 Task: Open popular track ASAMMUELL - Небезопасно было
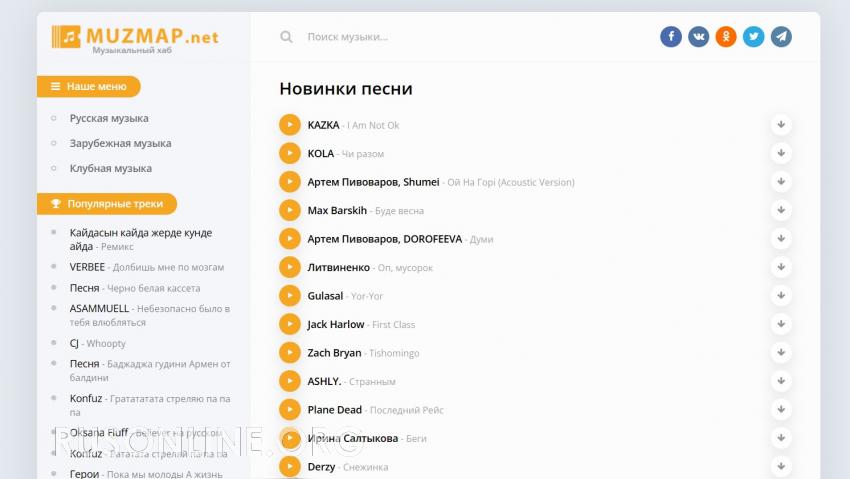tap(150, 315)
